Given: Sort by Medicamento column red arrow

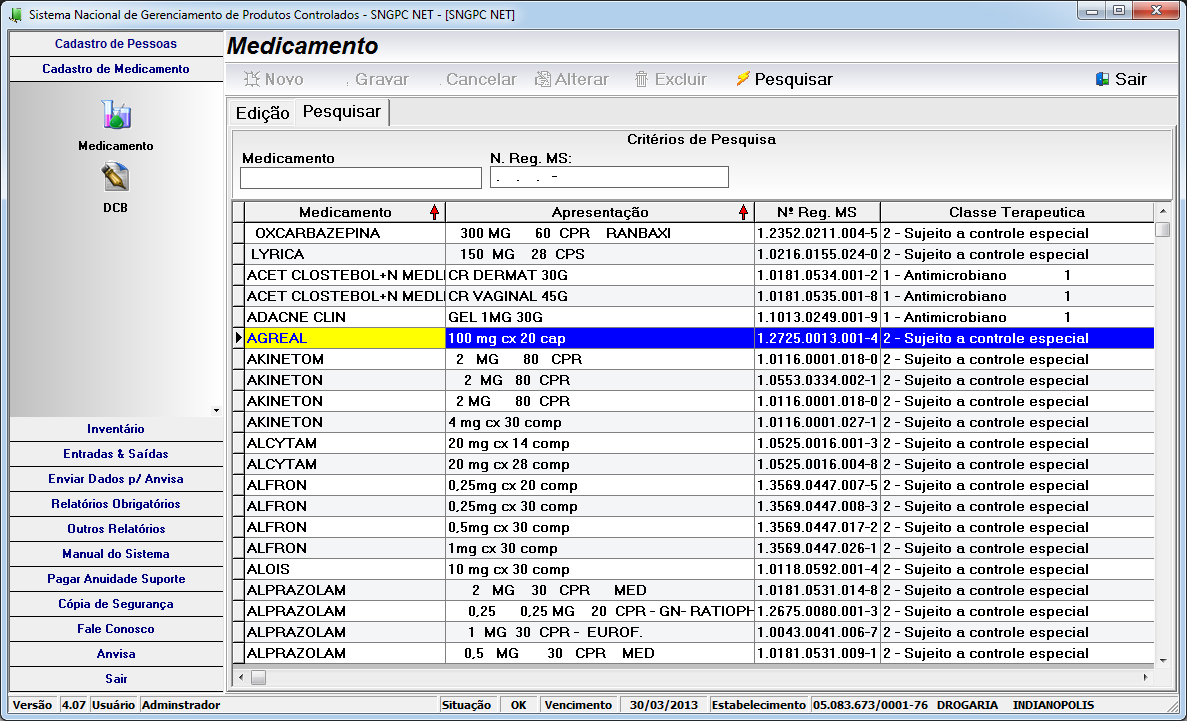Looking at the screenshot, I should coord(435,212).
